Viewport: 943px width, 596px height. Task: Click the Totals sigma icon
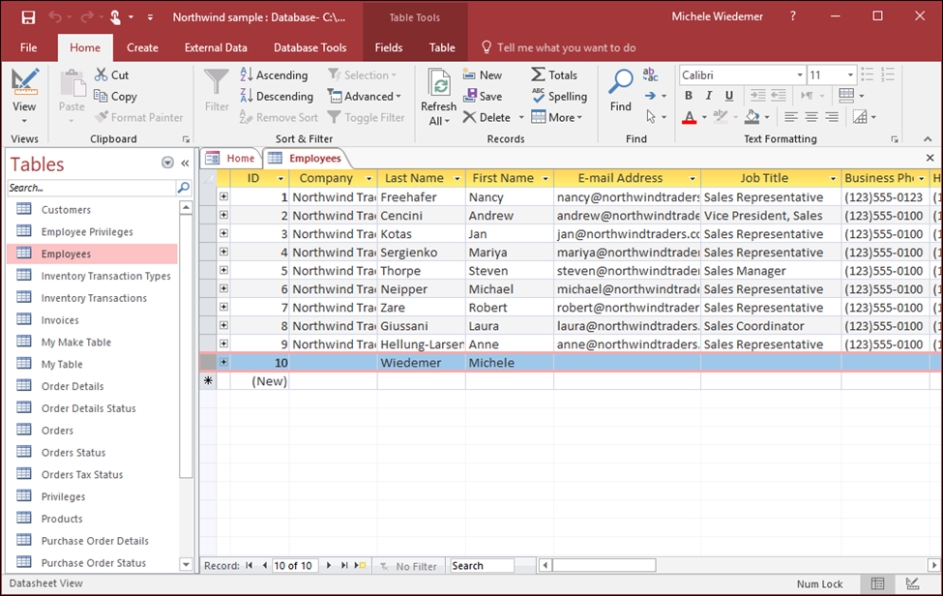538,75
